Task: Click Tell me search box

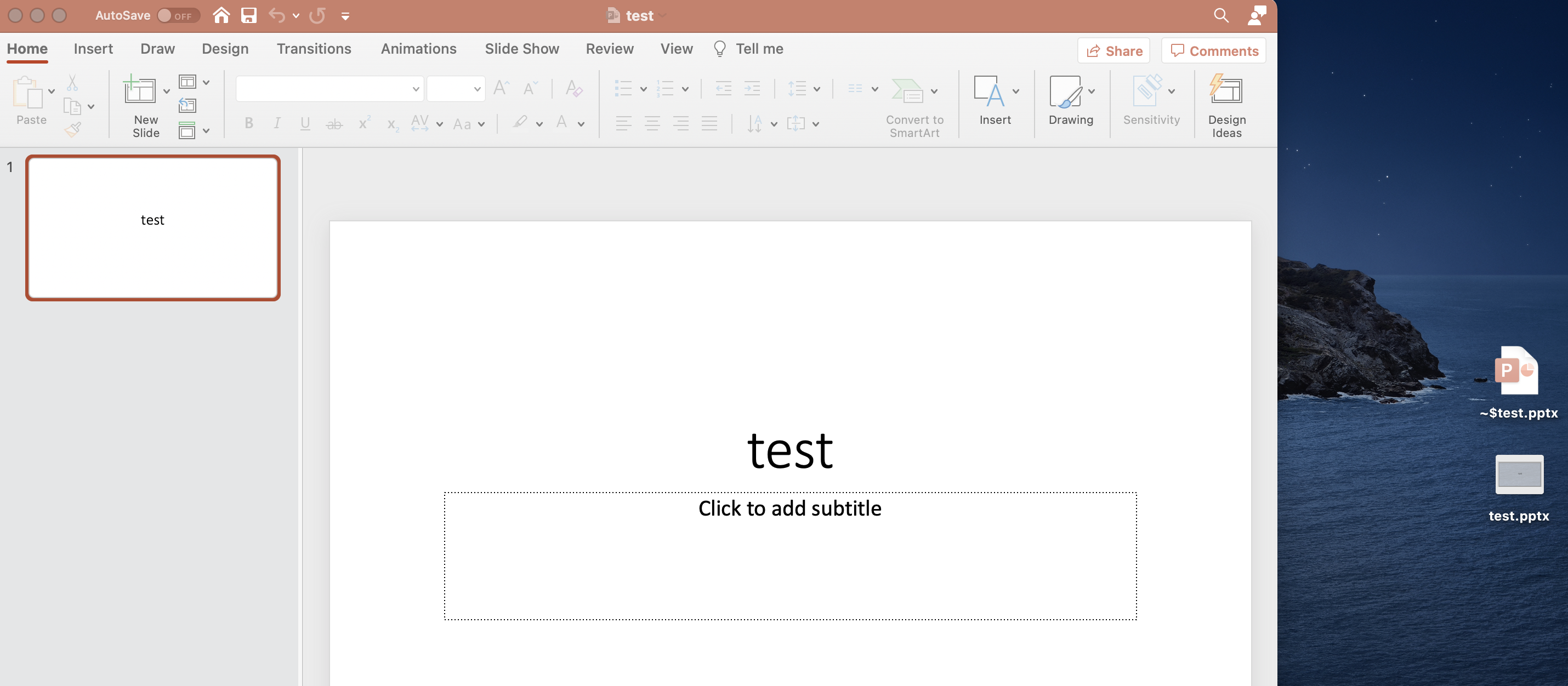Action: [x=748, y=49]
